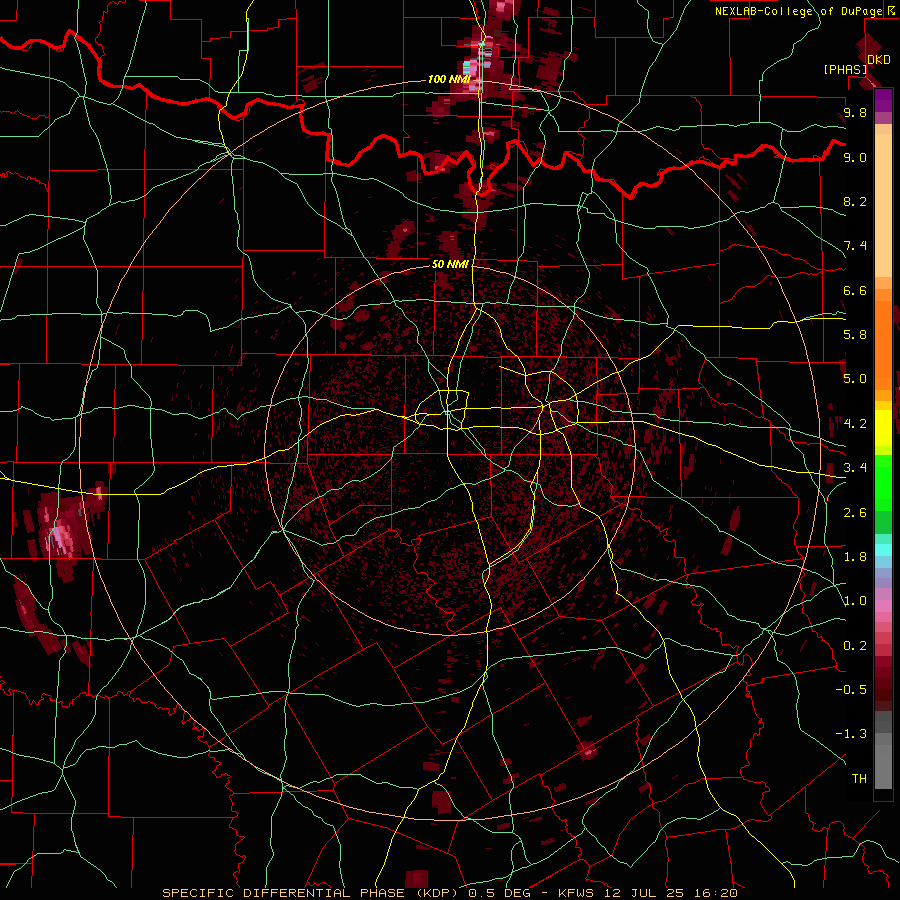Click the 1.8 scale value
This screenshot has height=900, width=900.
(x=855, y=557)
